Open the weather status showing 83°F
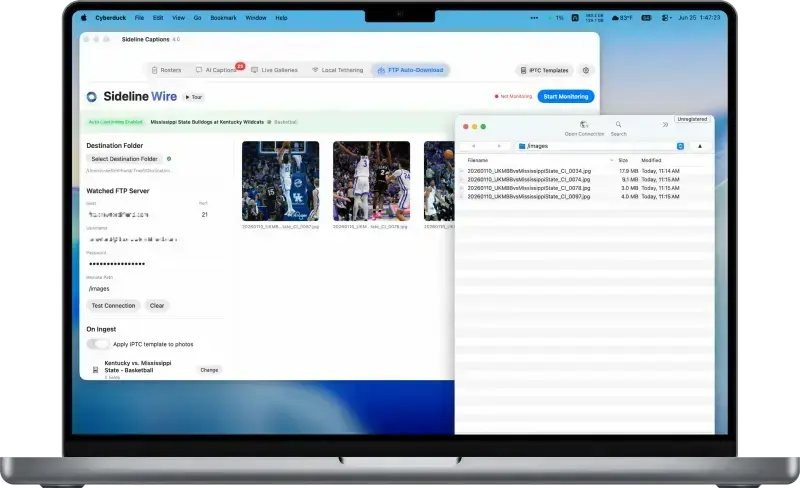Screen dimensions: 800x488 (x=622, y=18)
